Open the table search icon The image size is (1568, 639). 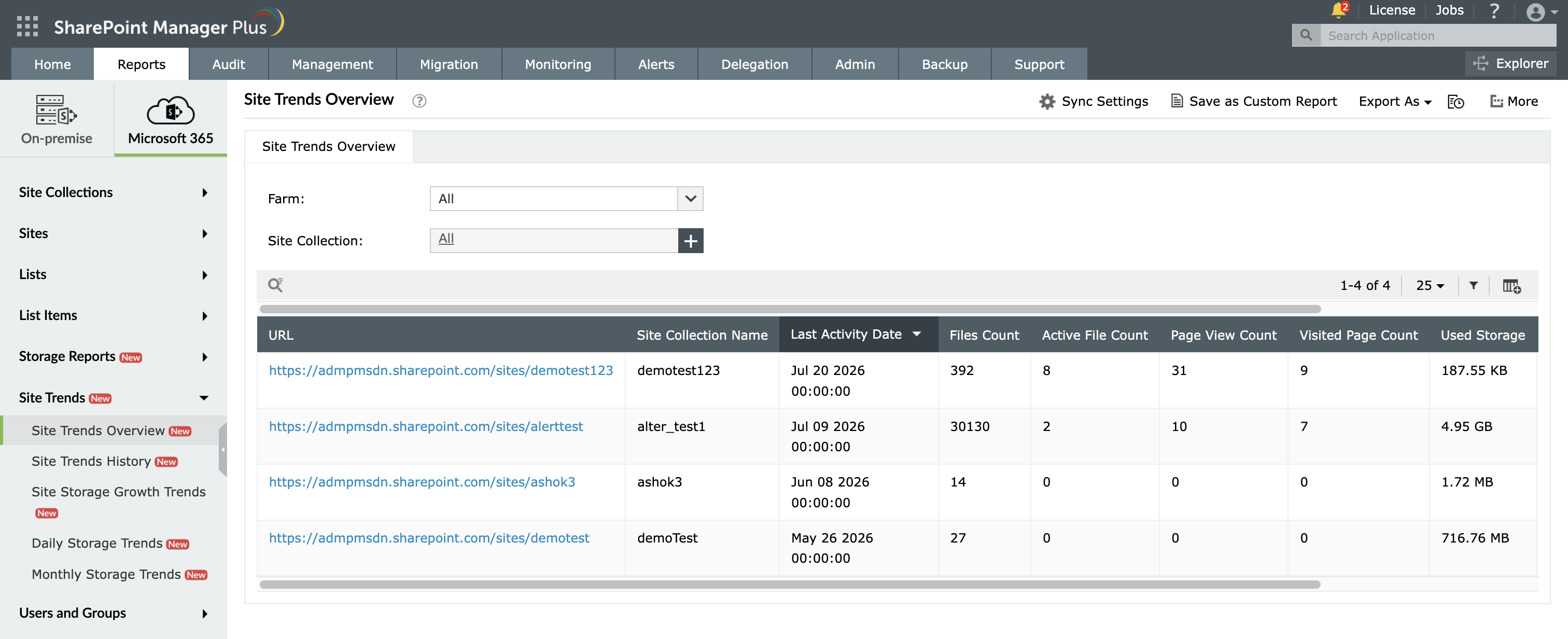pos(276,285)
